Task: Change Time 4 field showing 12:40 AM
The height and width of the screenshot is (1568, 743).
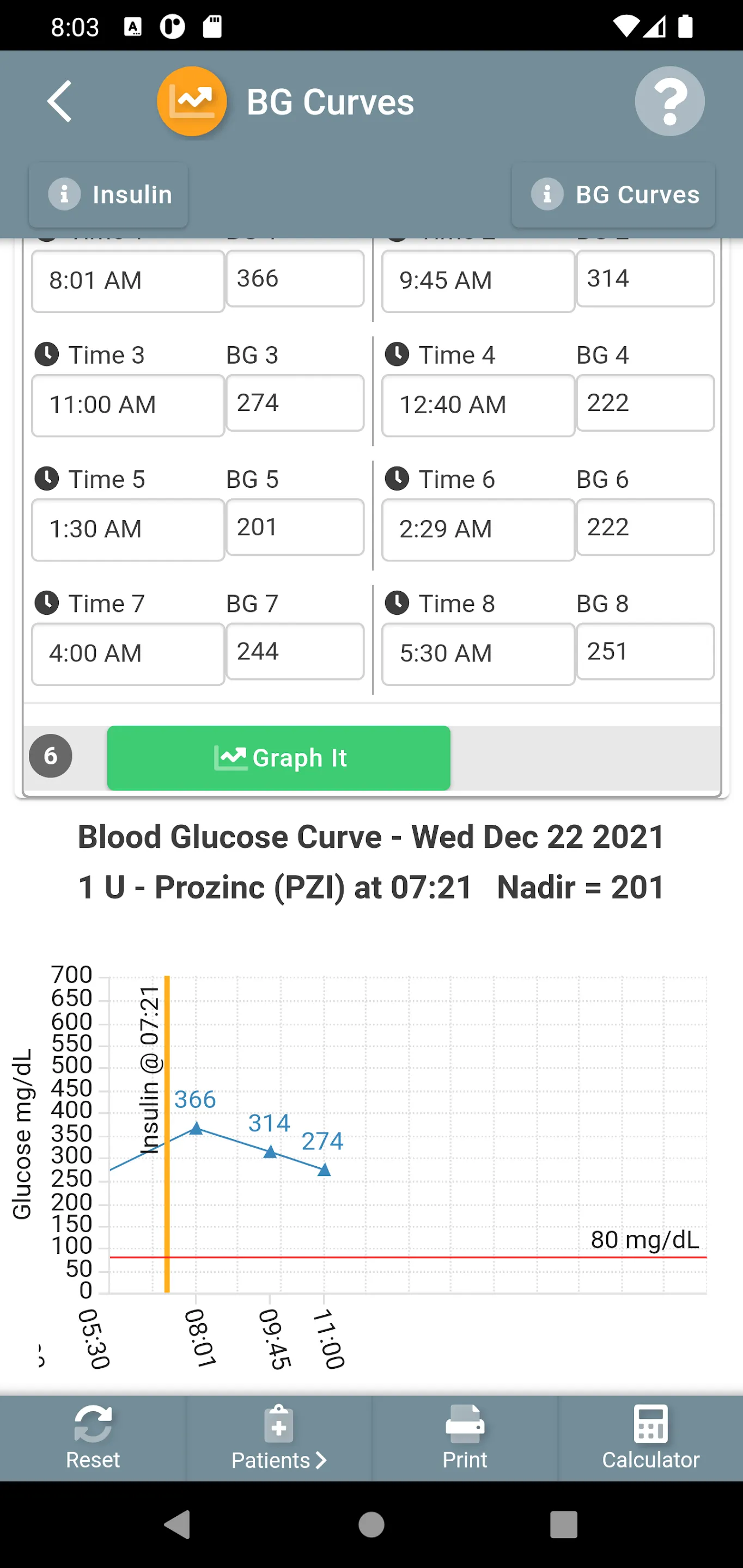Action: (478, 406)
